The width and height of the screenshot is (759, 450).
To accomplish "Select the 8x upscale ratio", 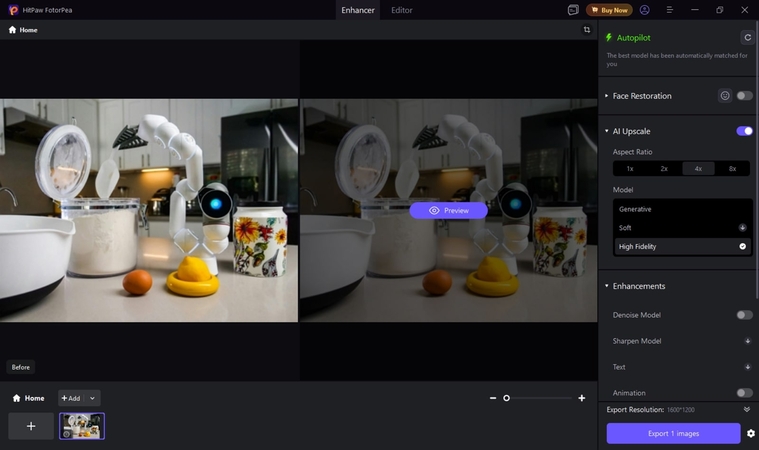I will click(732, 169).
